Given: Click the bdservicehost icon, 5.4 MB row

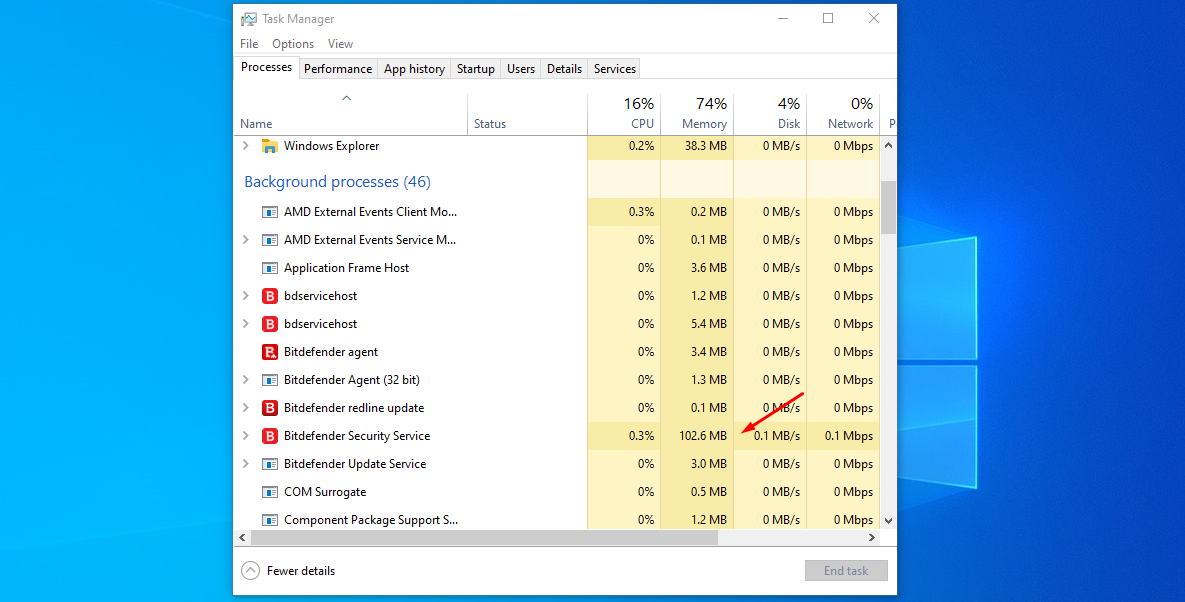Looking at the screenshot, I should pyautogui.click(x=270, y=324).
